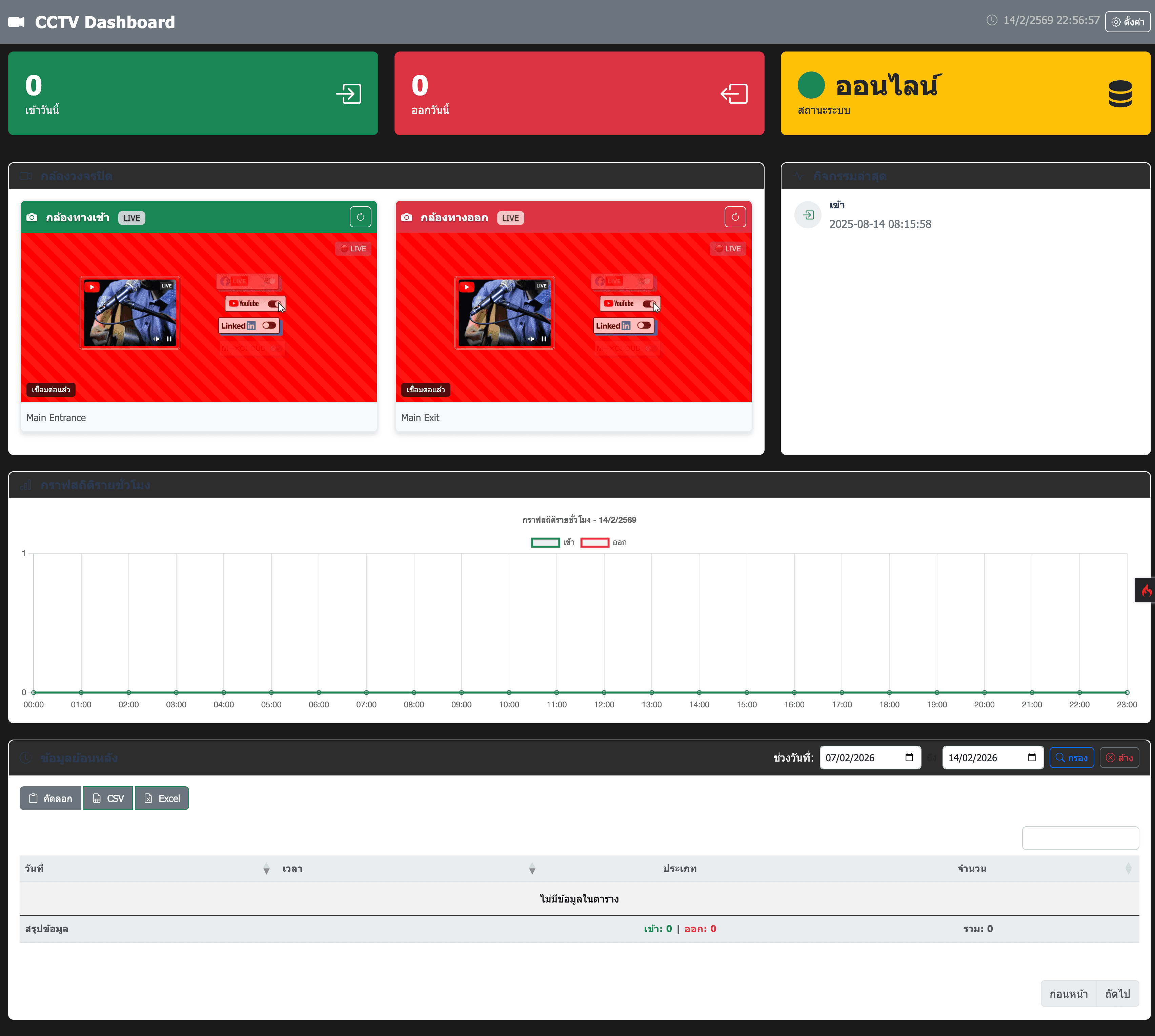Click the เข้า activity icon in กิจกรรมล่าสุด panel
The image size is (1155, 1036).
click(808, 214)
